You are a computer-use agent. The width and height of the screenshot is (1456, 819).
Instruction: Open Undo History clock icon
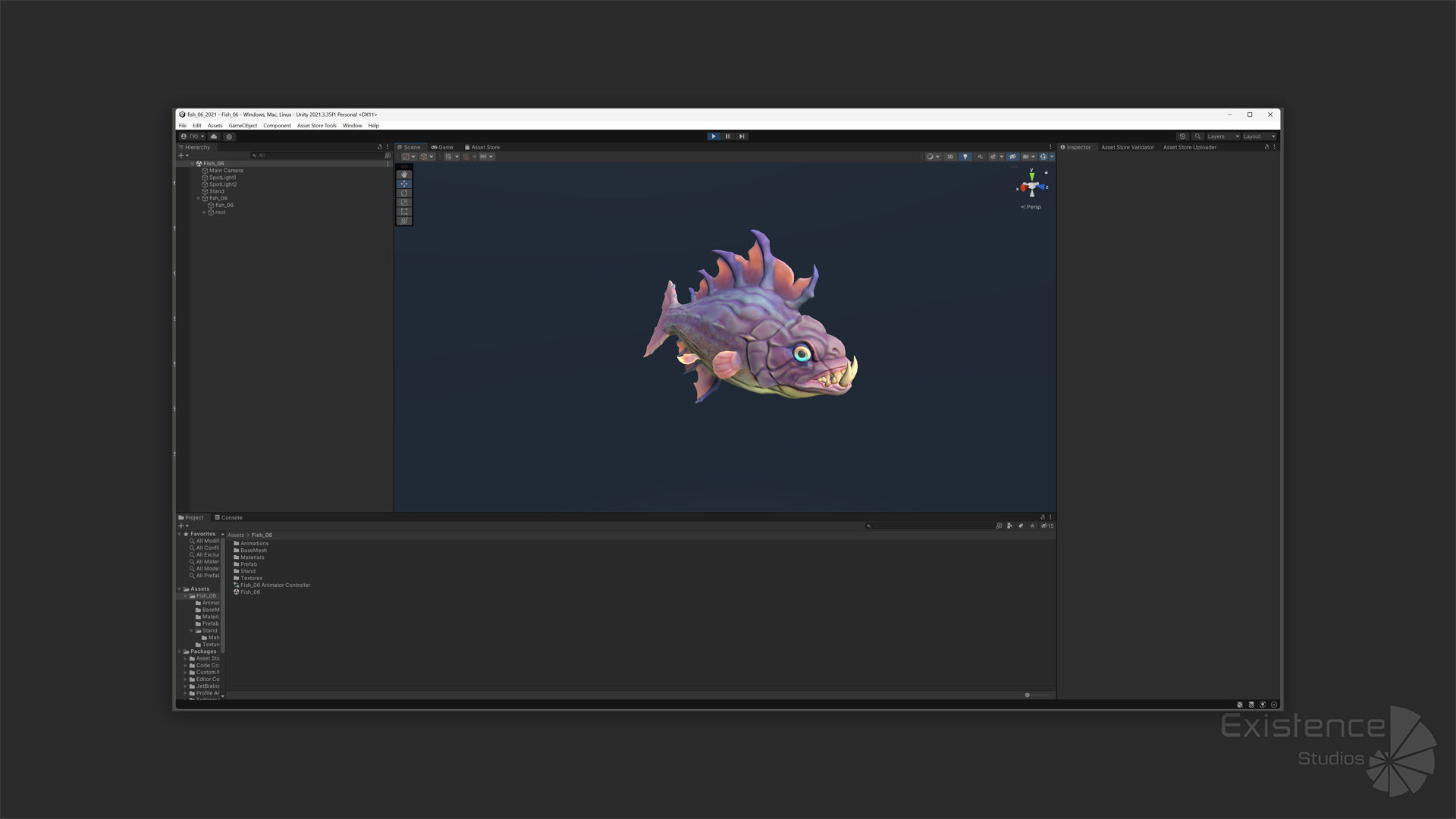[x=1182, y=136]
